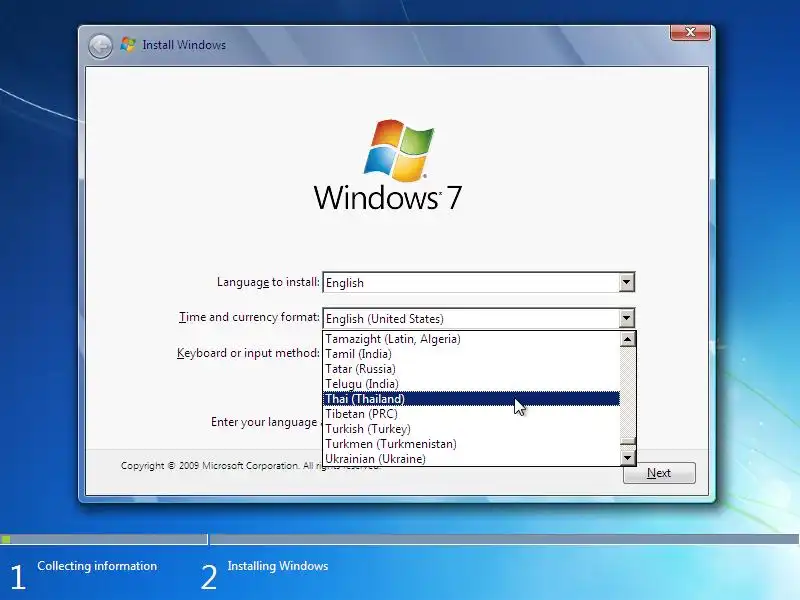The image size is (800, 600).
Task: Click the round back arrow button
Action: point(101,46)
